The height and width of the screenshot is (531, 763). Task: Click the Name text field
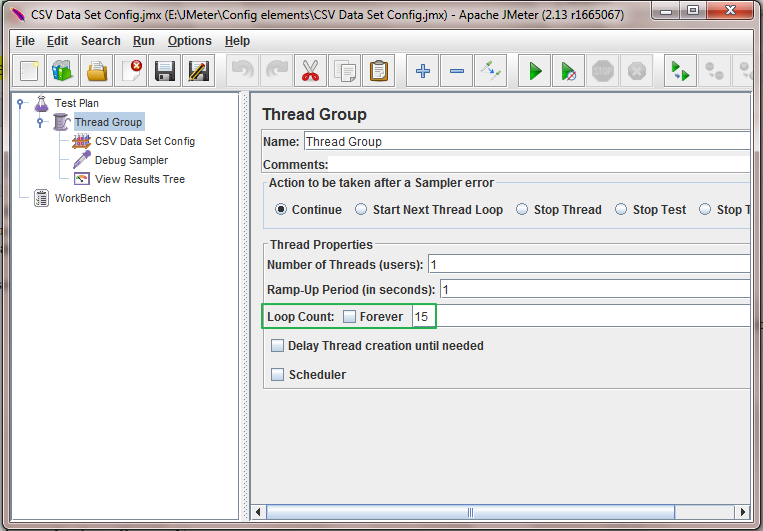[x=527, y=141]
